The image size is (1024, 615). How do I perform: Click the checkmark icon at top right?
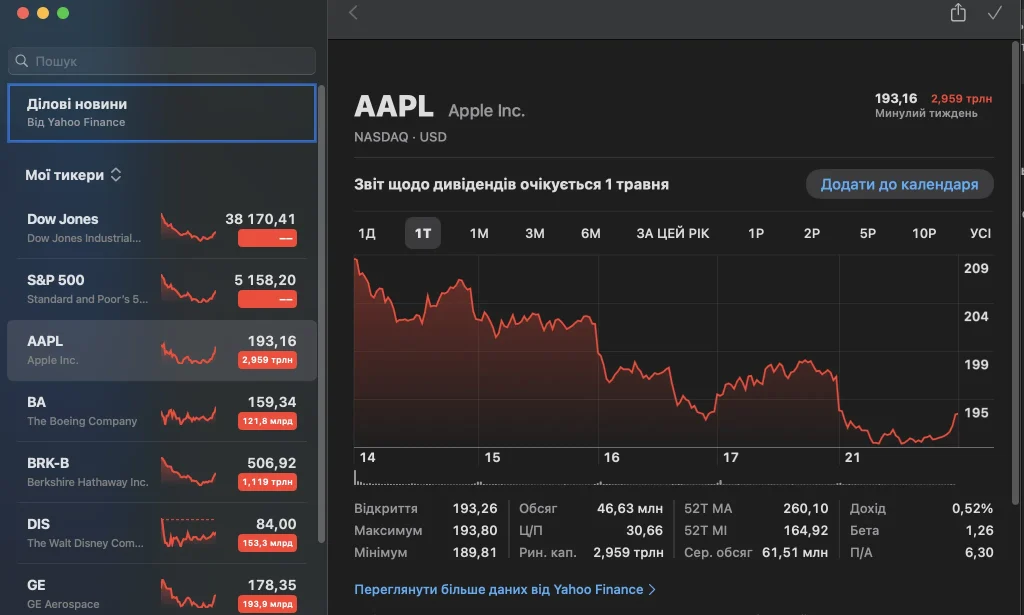(x=995, y=12)
